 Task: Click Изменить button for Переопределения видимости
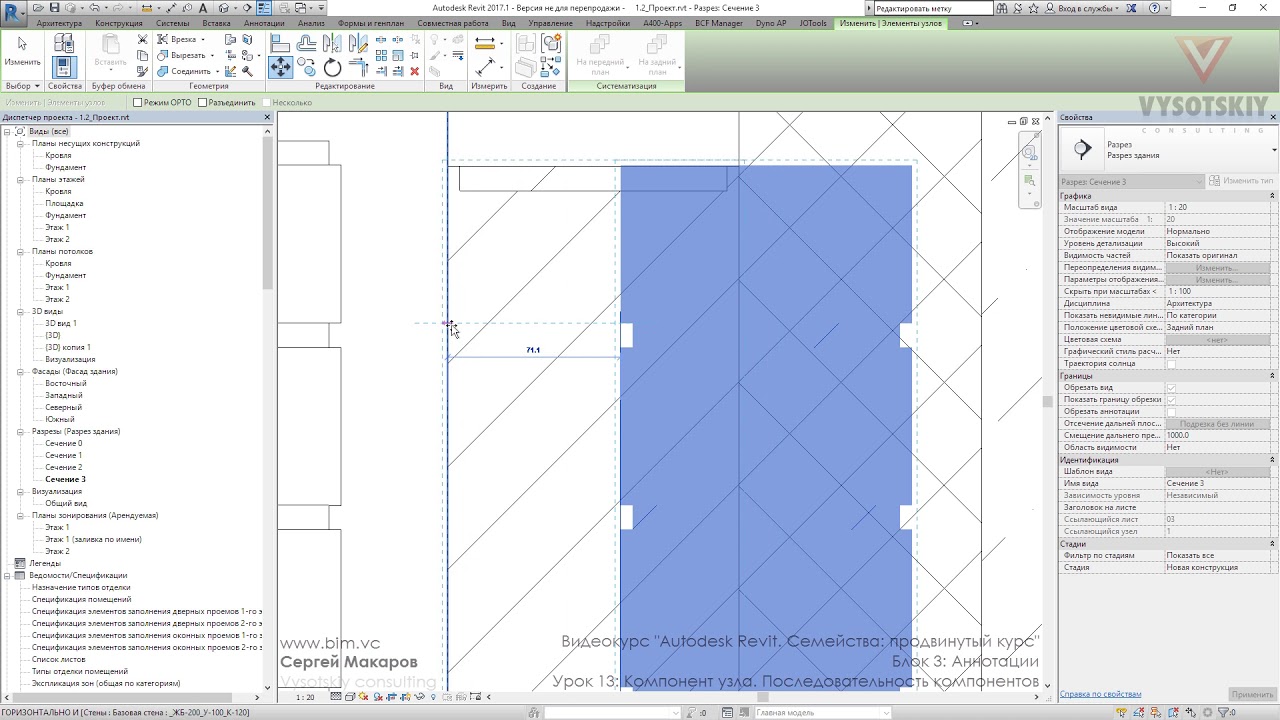click(x=1216, y=268)
